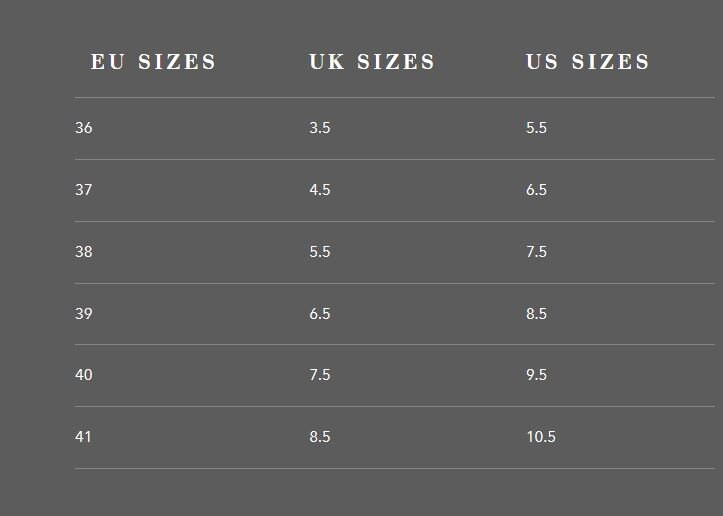
Task: Click UK size 3.5 value
Action: pos(320,128)
